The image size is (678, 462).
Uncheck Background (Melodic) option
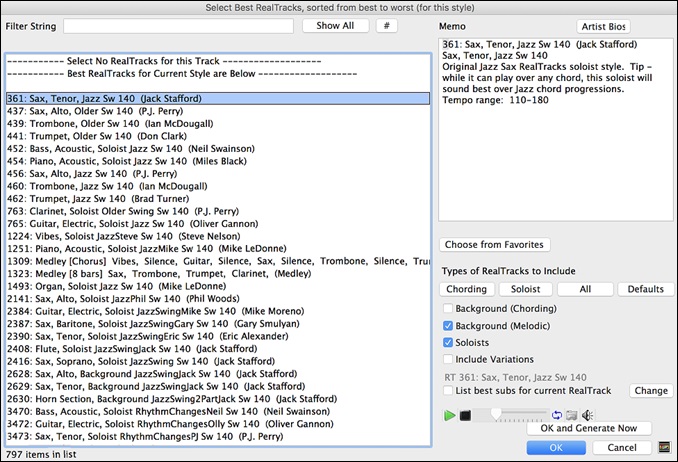point(447,325)
